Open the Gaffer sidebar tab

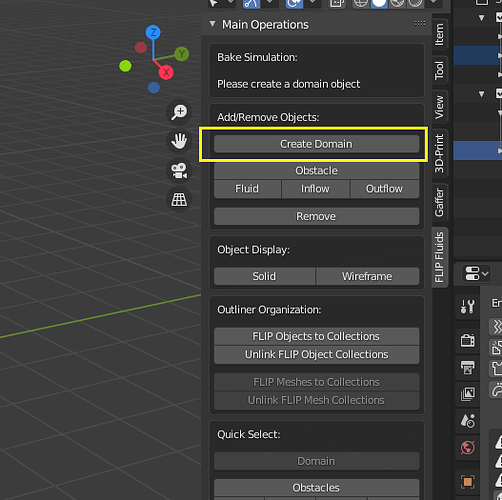[440, 202]
